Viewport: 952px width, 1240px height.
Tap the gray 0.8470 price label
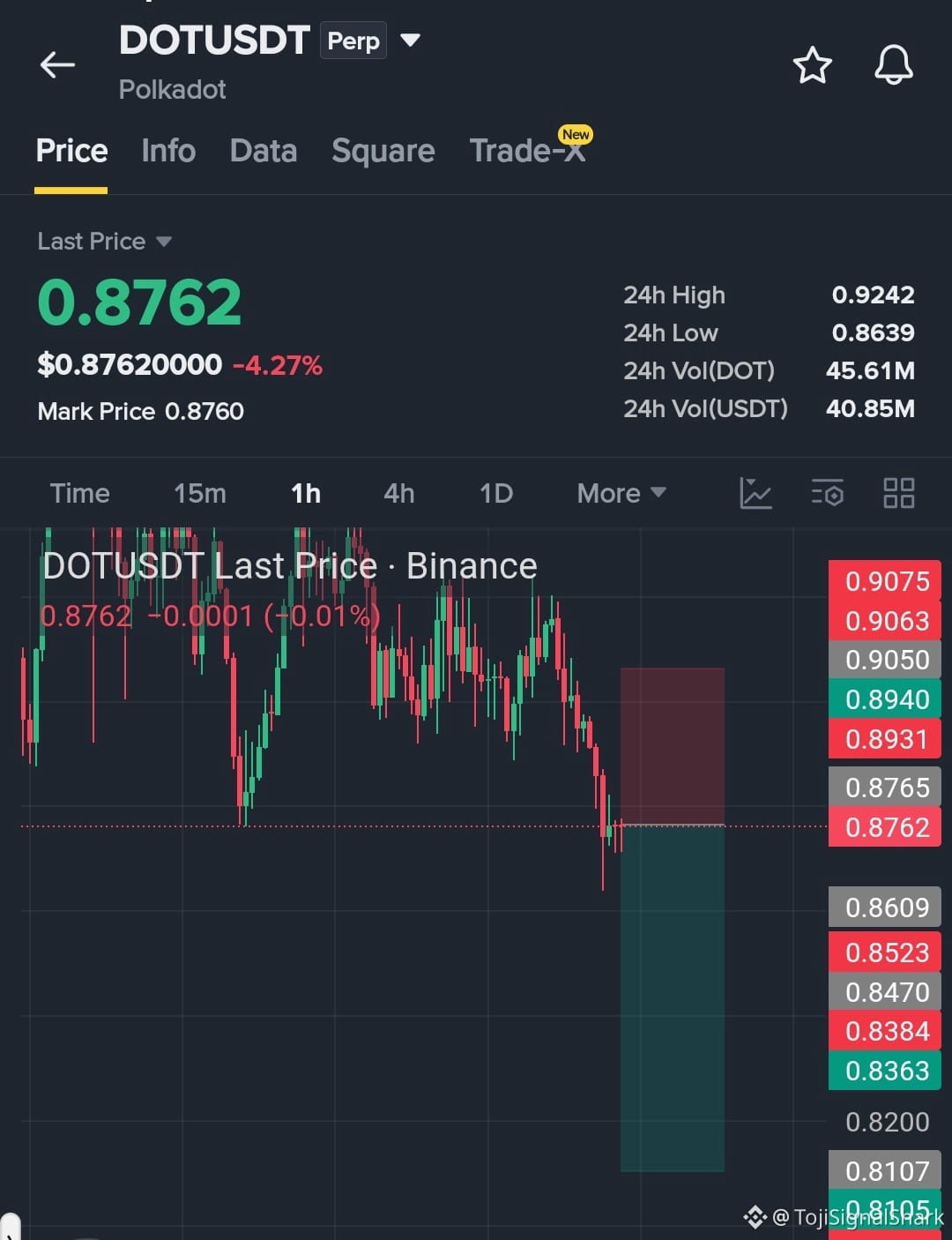point(885,992)
